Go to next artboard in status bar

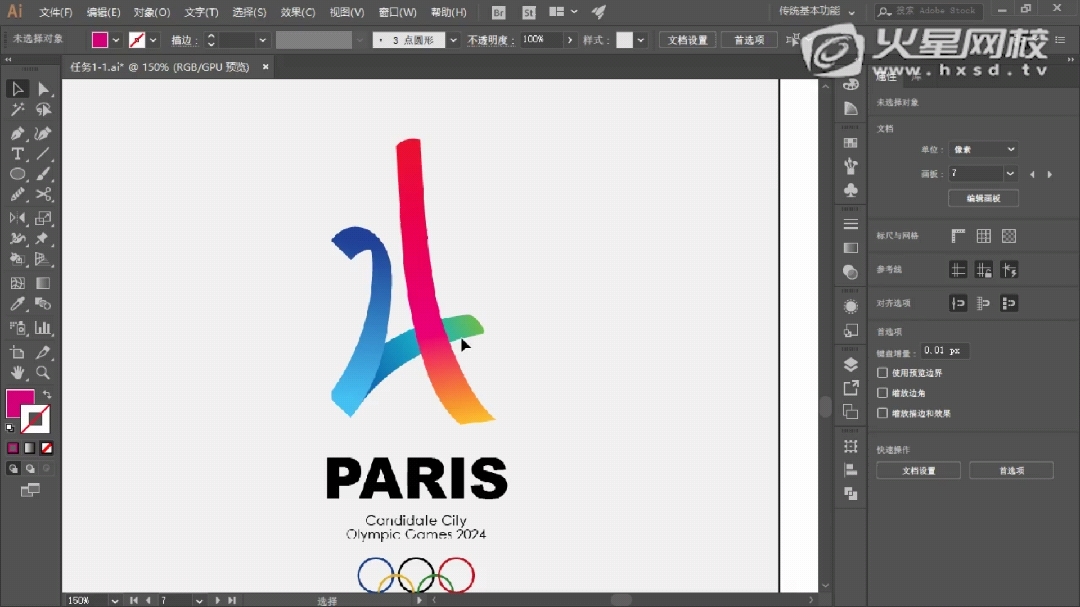217,601
